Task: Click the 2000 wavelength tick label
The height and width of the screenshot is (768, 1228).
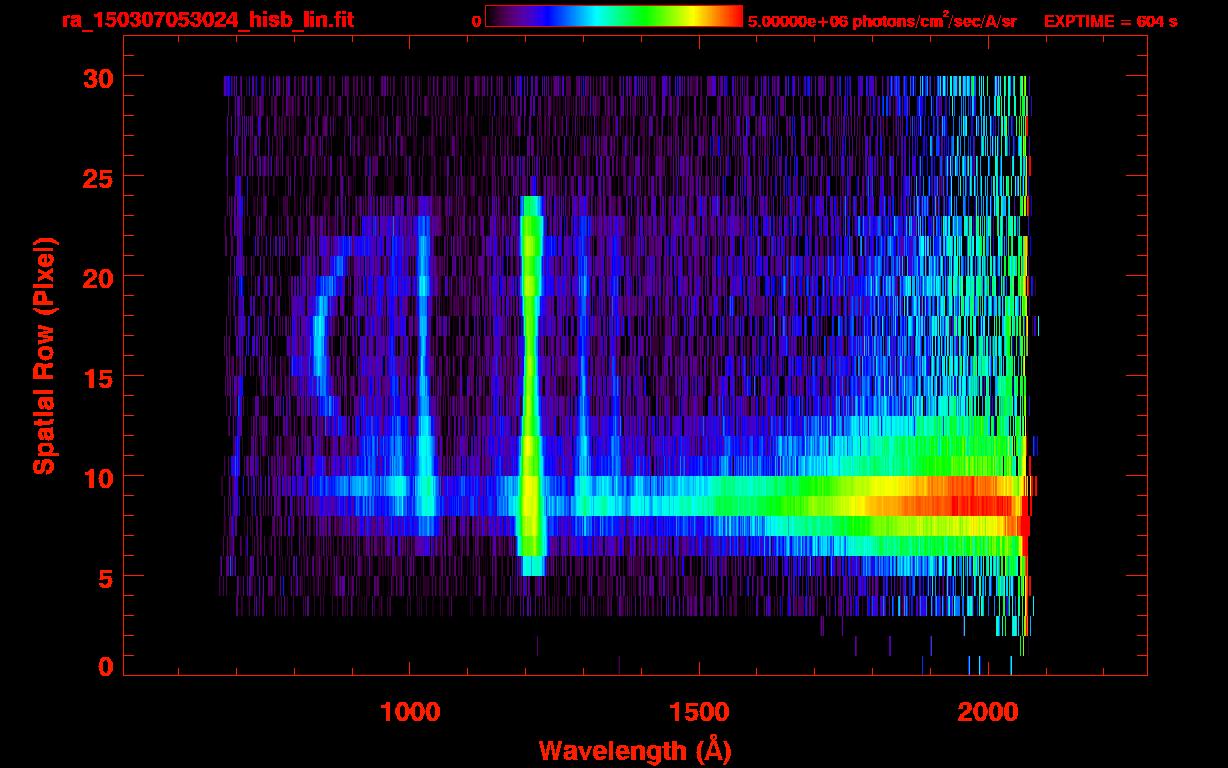Action: 988,712
